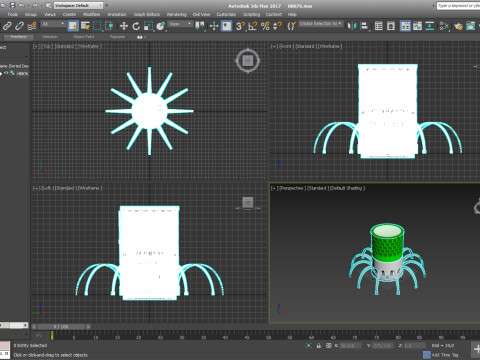Toggle the Angle Snap button
Image resolution: width=480 pixels, height=360 pixels.
click(253, 26)
